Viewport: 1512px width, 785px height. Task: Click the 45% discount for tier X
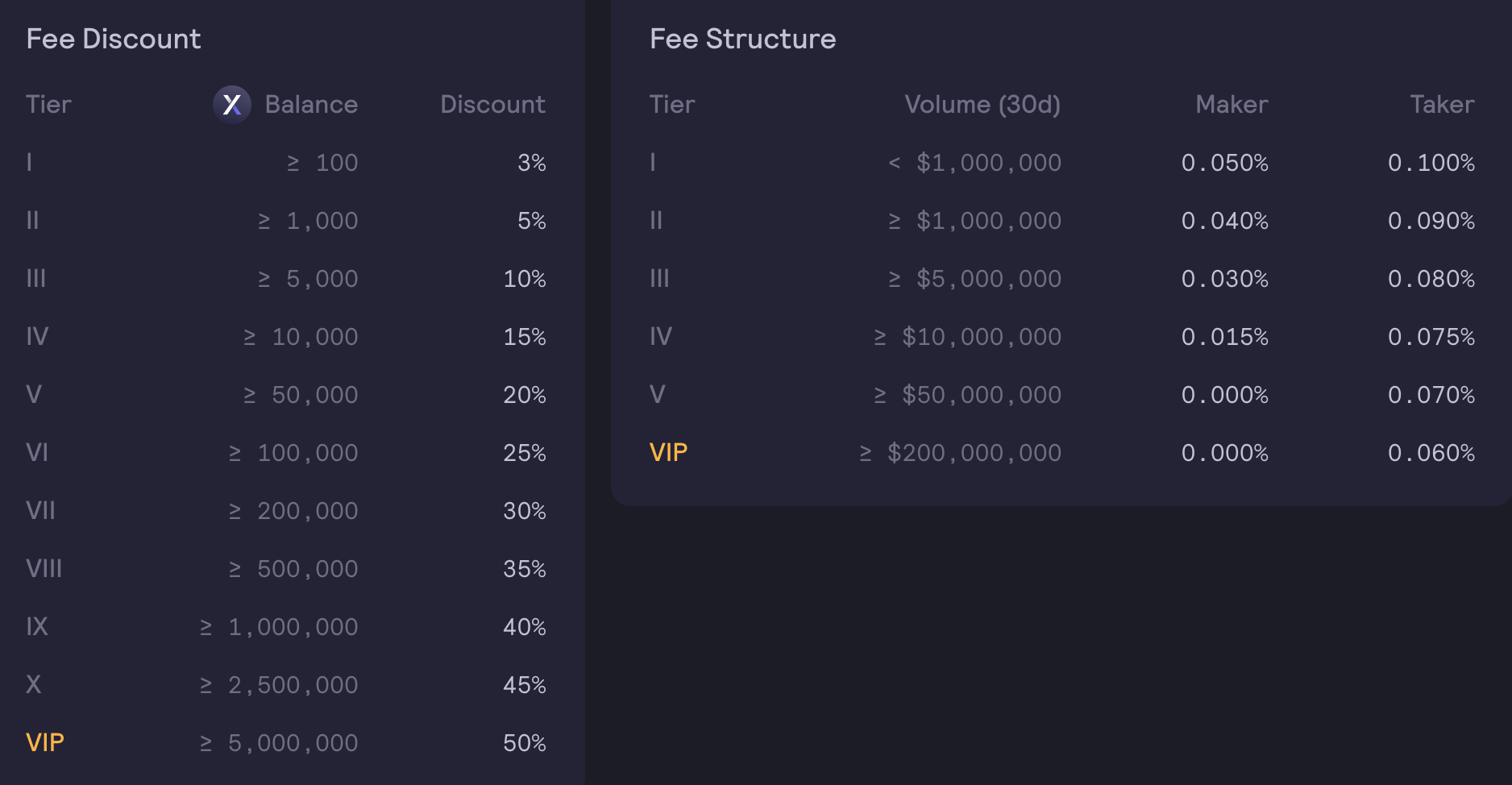coord(524,684)
